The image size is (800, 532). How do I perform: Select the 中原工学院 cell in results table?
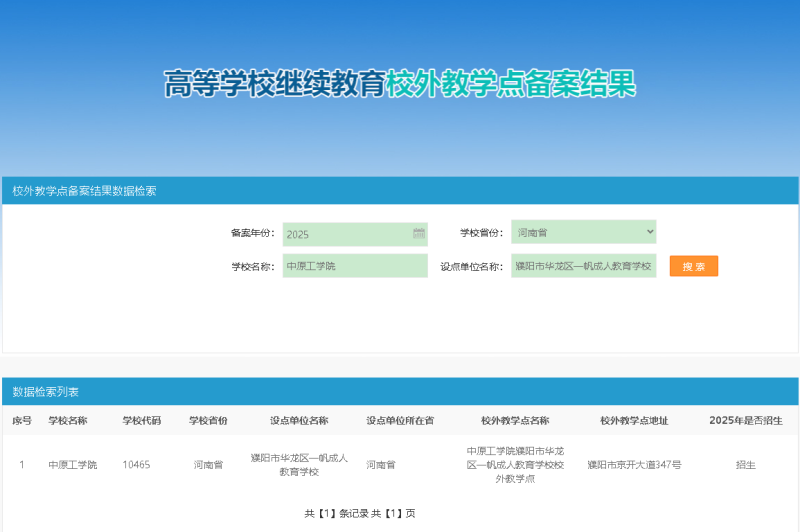coord(73,465)
